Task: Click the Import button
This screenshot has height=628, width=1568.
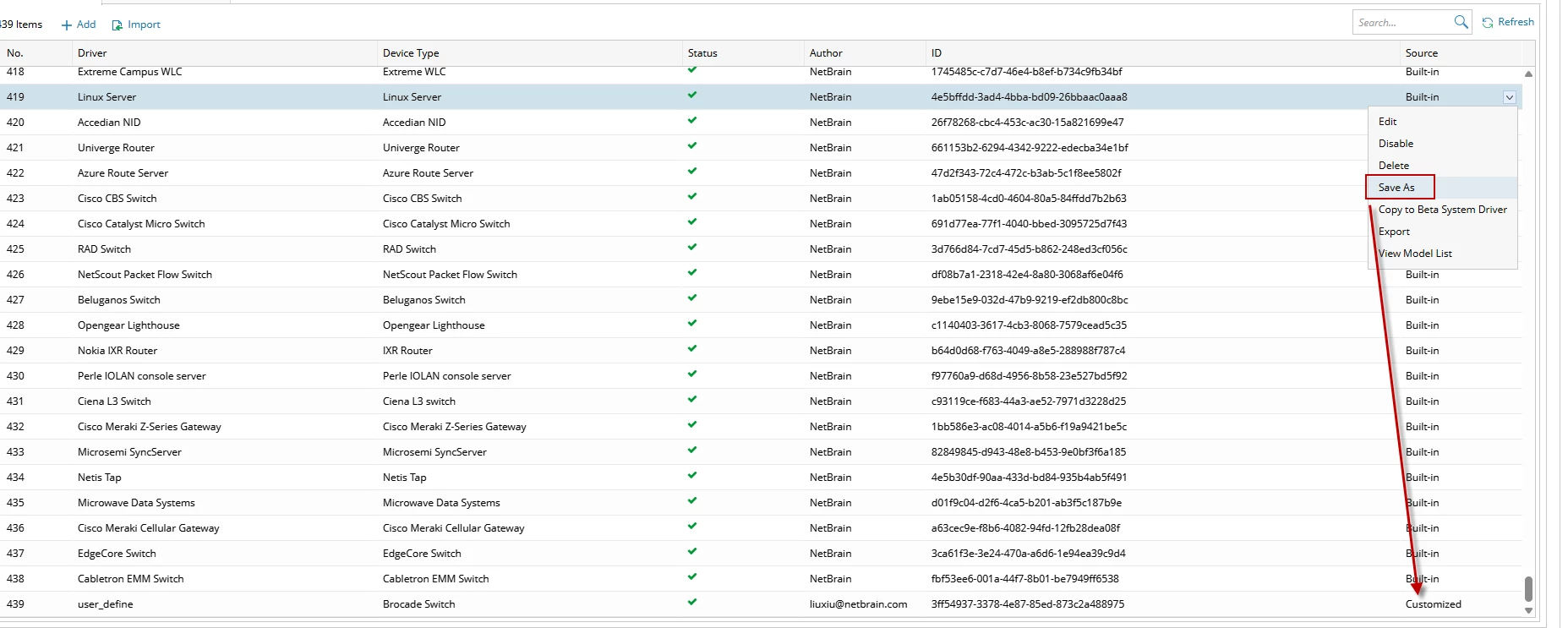Action: click(136, 25)
